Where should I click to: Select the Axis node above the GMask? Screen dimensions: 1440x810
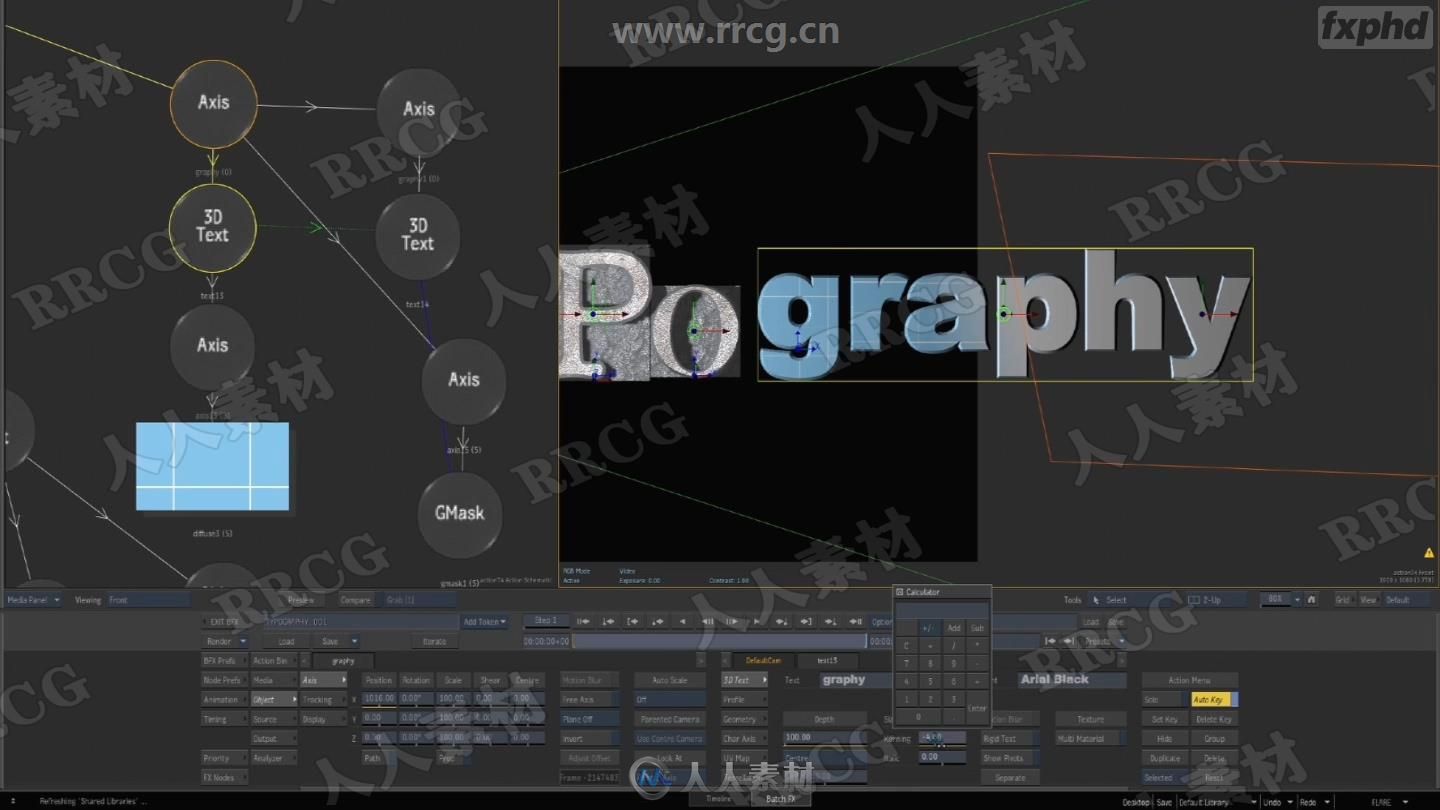point(463,380)
